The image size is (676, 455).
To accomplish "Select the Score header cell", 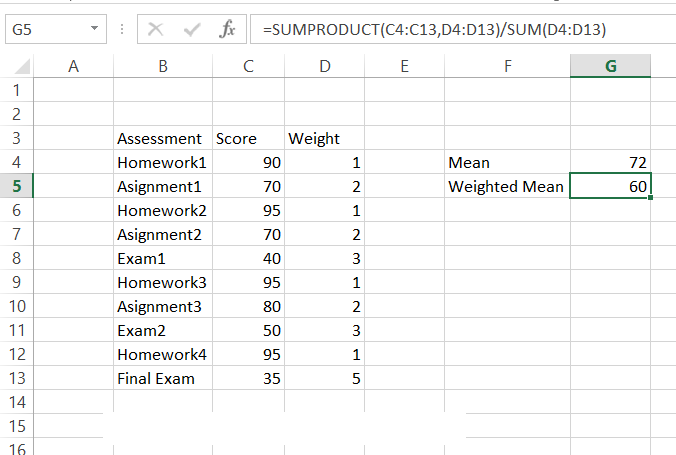I will click(248, 138).
